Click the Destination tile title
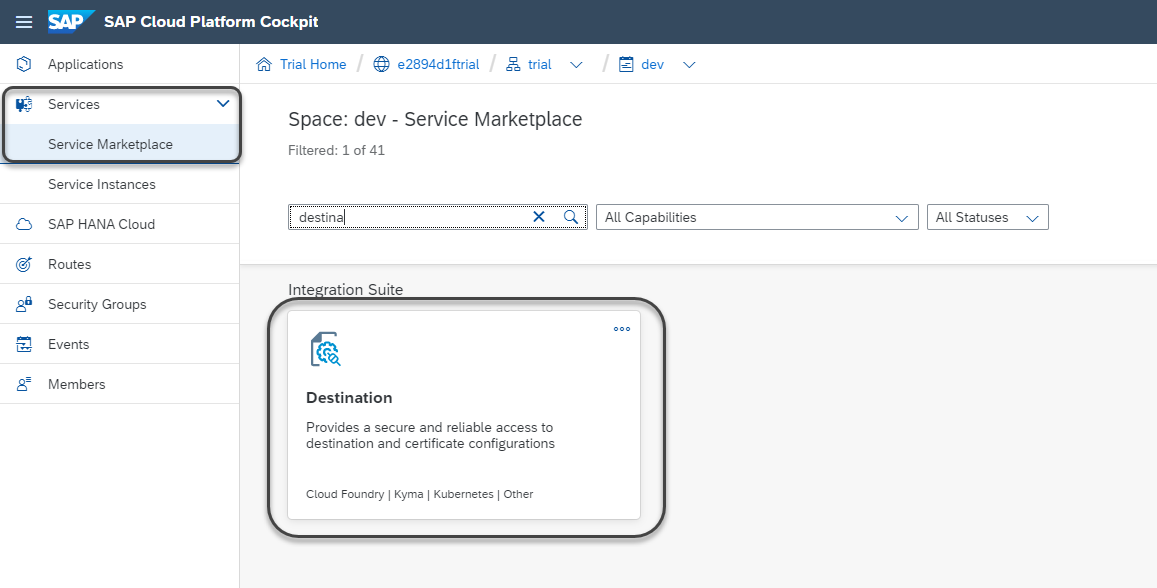This screenshot has height=588, width=1157. (x=349, y=398)
